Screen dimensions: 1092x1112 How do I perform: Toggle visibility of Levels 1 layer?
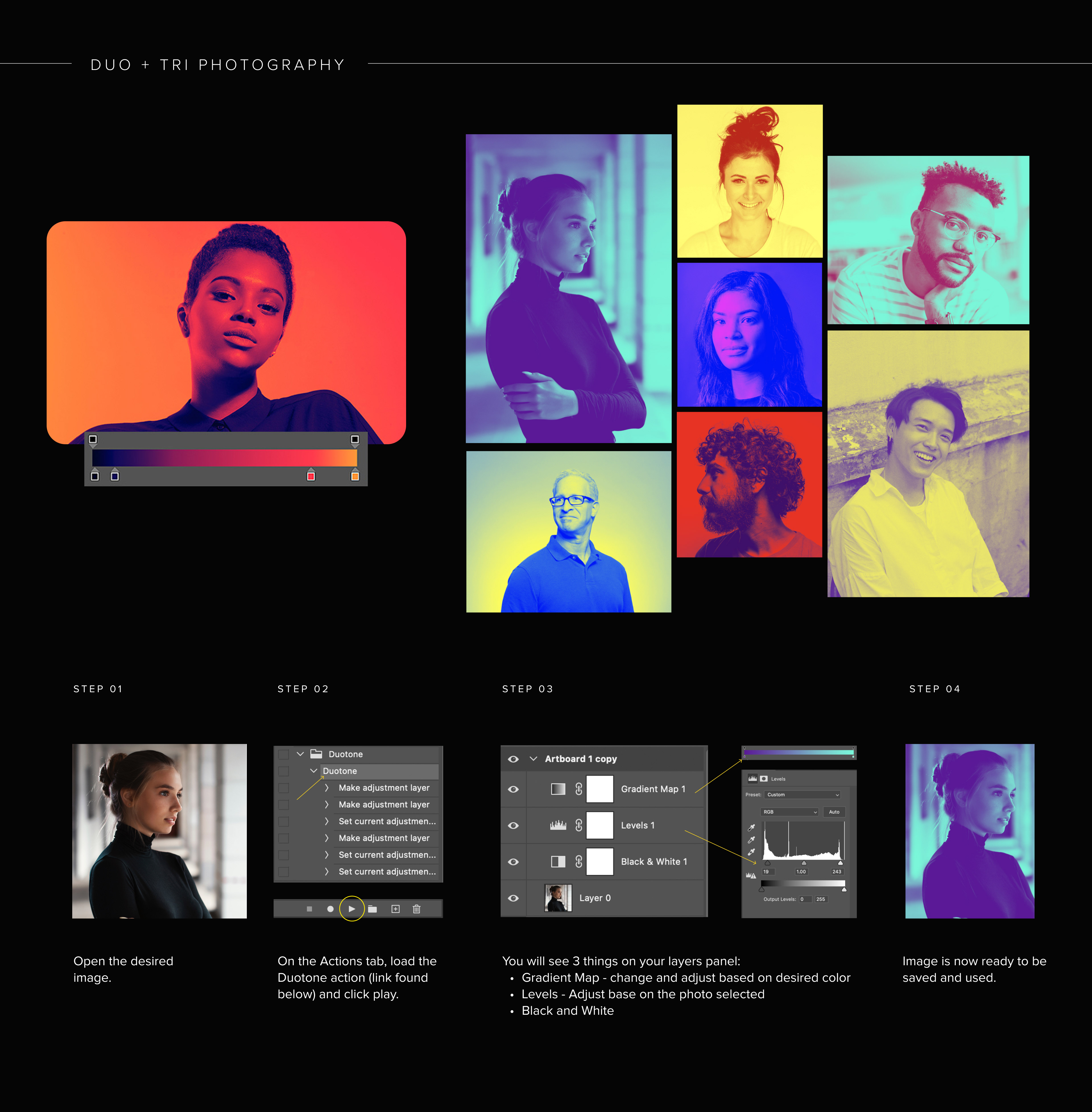tap(513, 825)
